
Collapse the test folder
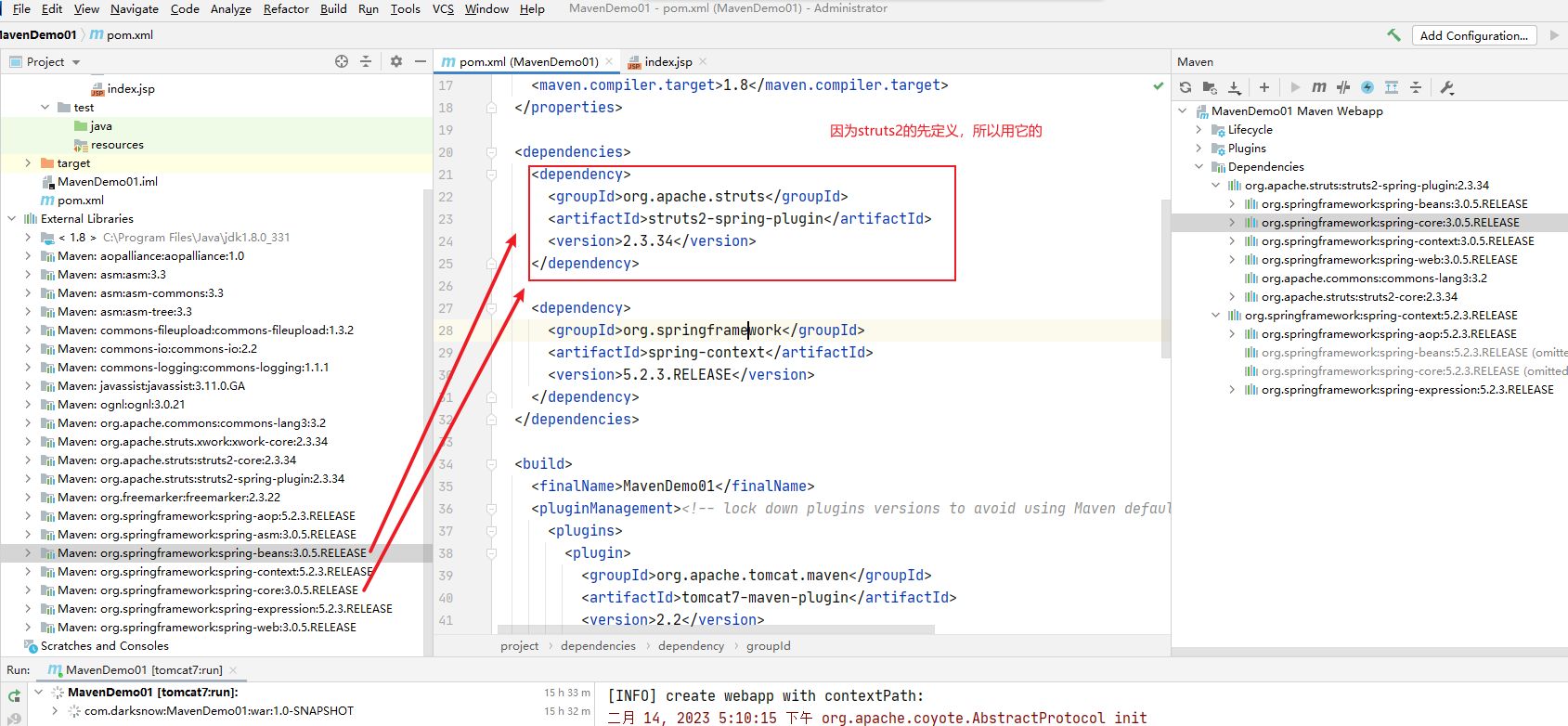pyautogui.click(x=45, y=108)
